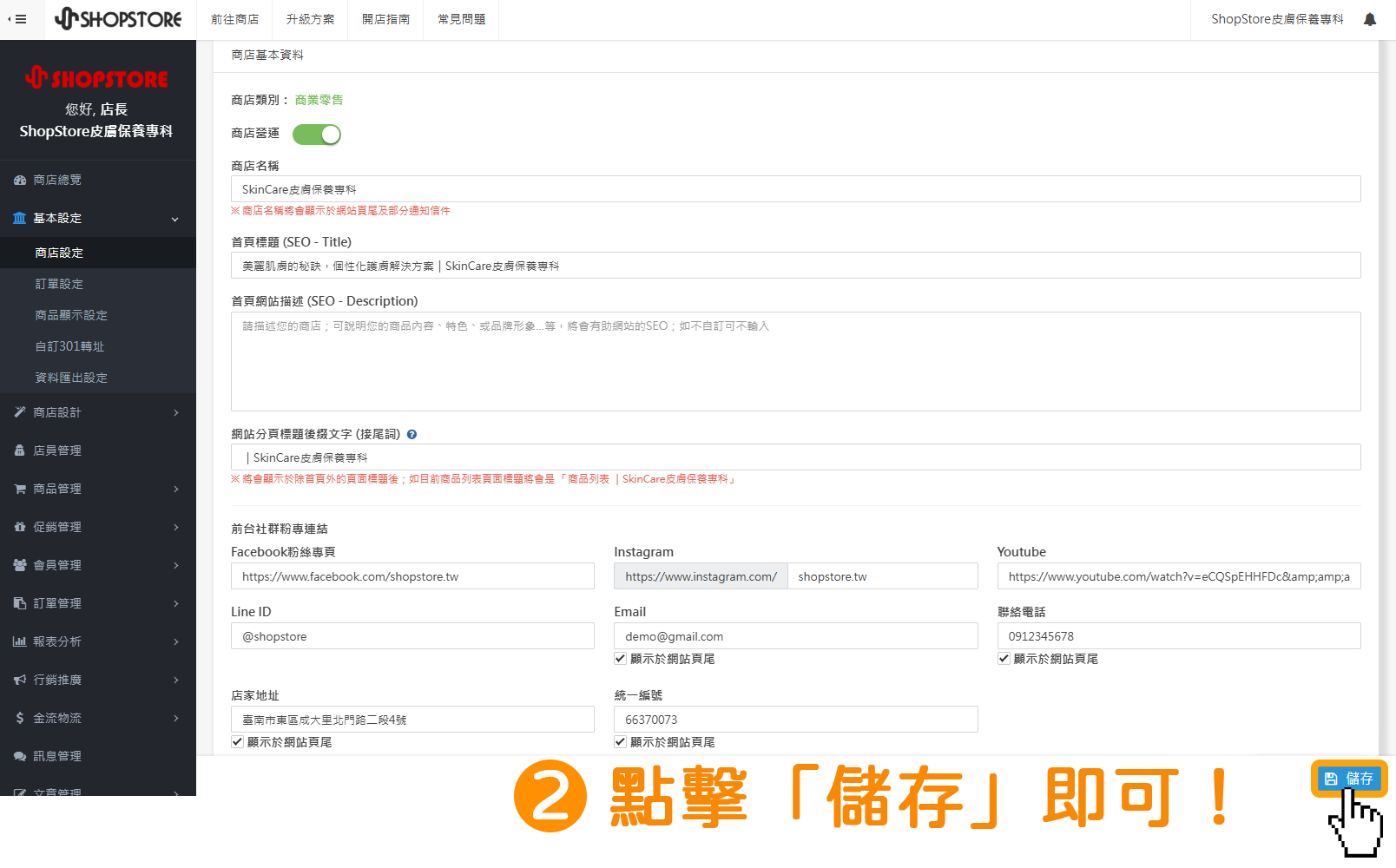The height and width of the screenshot is (868, 1396).
Task: Click the SHOPSTORE logo in the sidebar
Action: click(98, 78)
